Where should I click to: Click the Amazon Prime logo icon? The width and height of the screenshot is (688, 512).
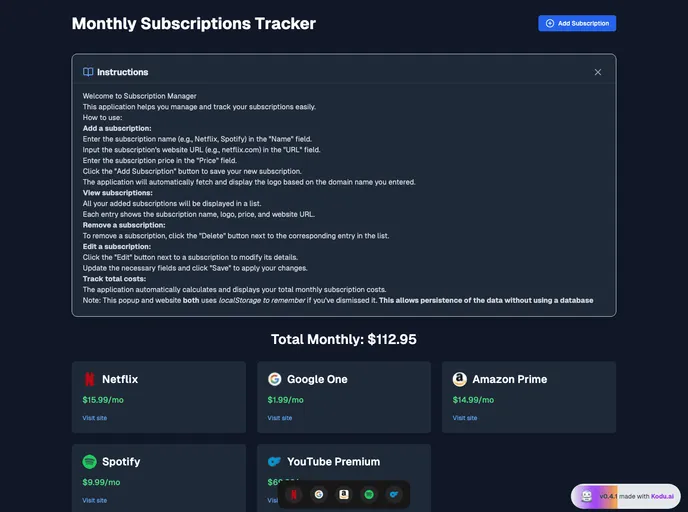click(459, 379)
